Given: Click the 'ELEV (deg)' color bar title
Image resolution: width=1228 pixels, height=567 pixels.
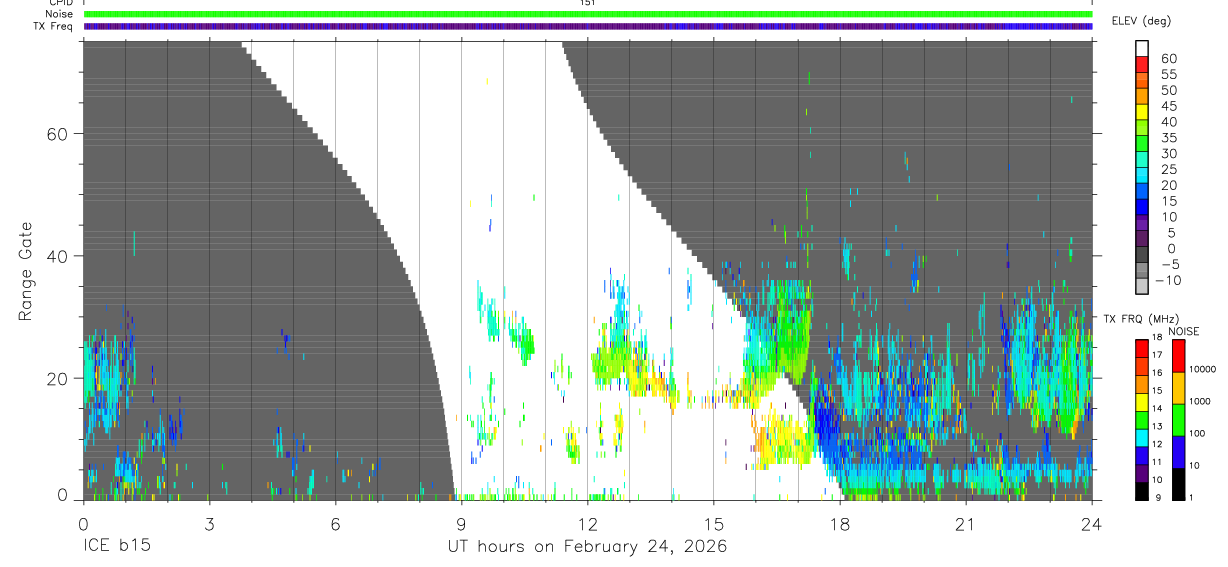Looking at the screenshot, I should coord(1142,21).
